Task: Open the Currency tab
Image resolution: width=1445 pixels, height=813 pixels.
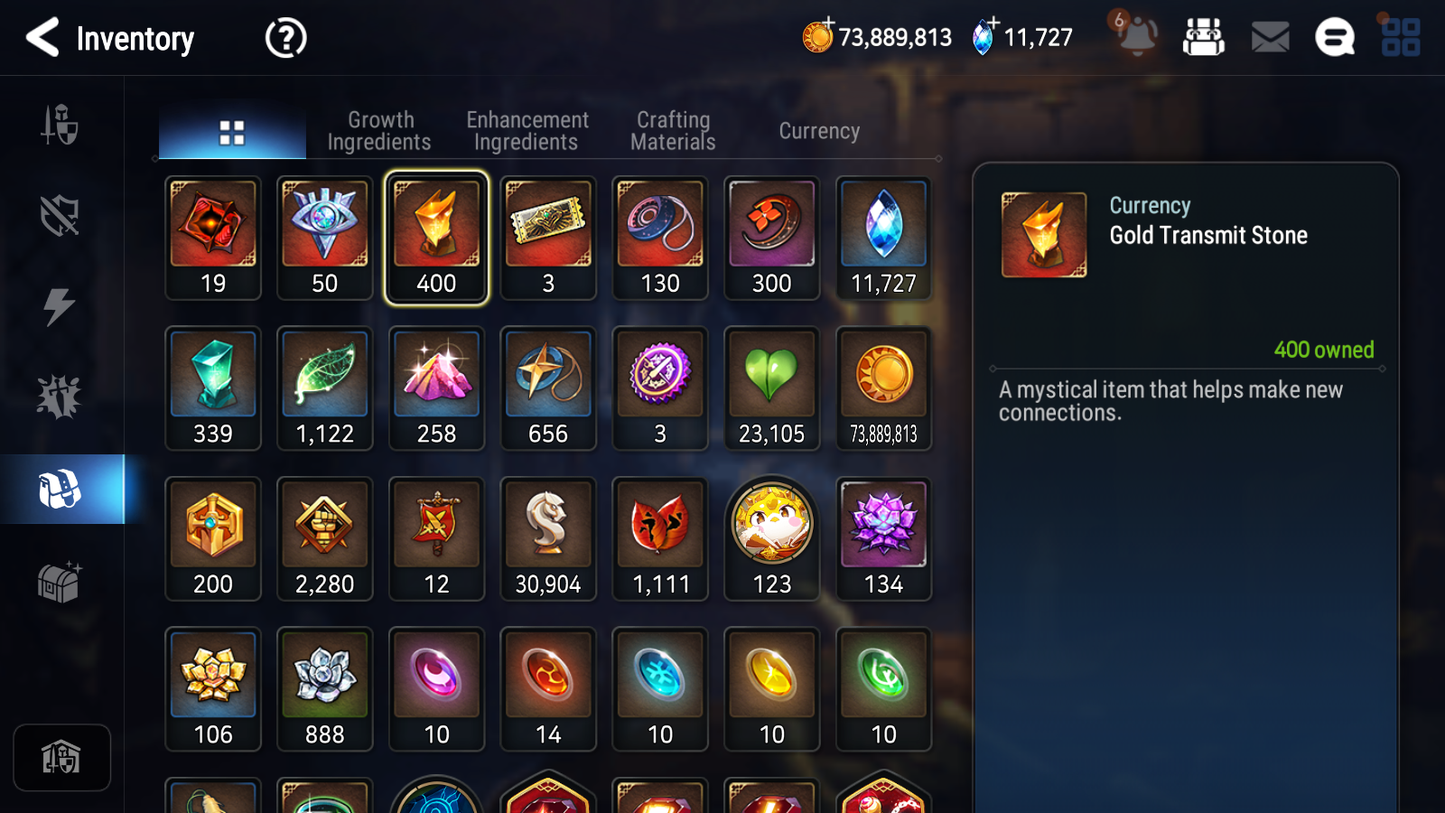Action: coord(819,131)
